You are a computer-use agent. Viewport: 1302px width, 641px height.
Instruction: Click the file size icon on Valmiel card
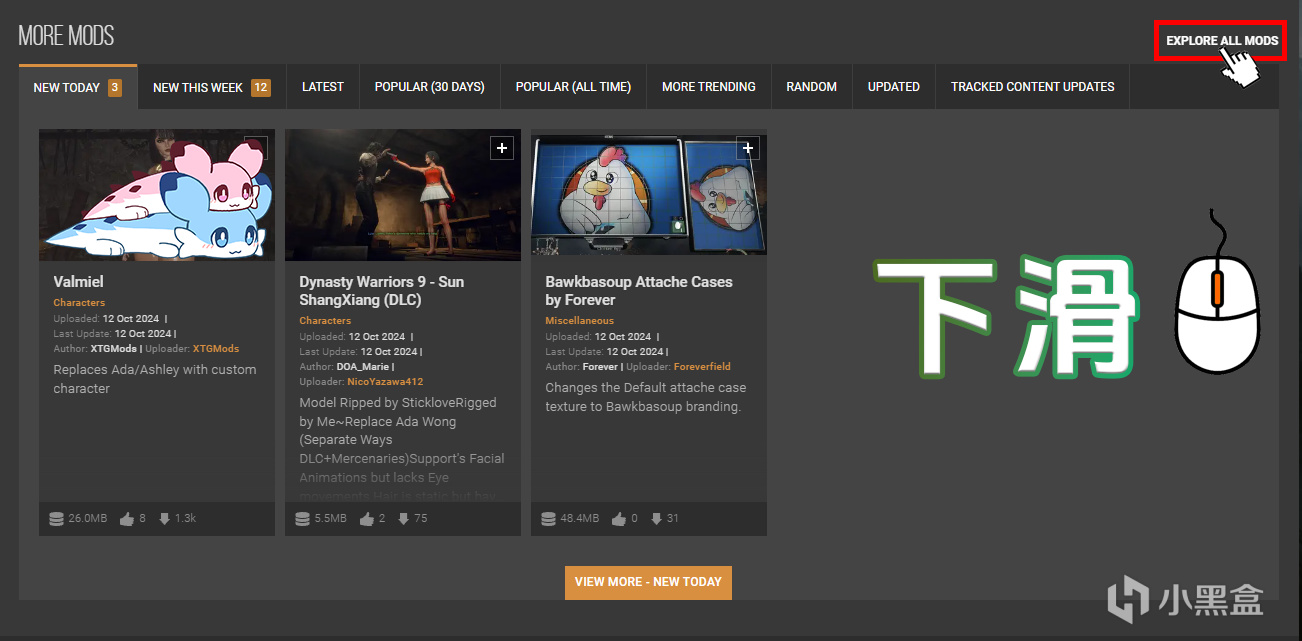56,518
